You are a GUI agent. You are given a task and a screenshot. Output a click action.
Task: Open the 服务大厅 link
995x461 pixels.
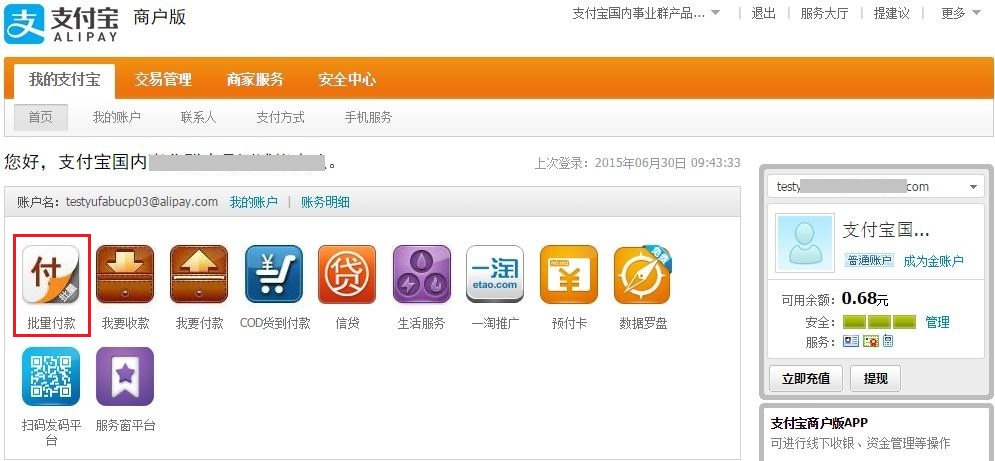824,13
